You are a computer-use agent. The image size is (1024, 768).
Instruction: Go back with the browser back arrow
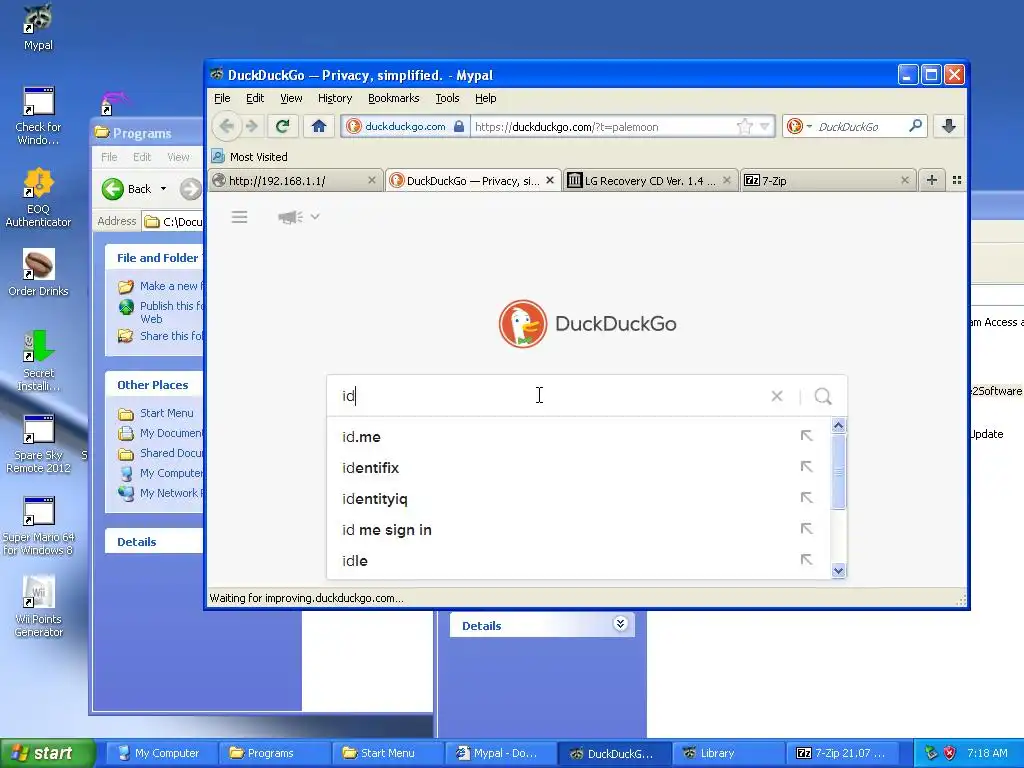tap(227, 126)
